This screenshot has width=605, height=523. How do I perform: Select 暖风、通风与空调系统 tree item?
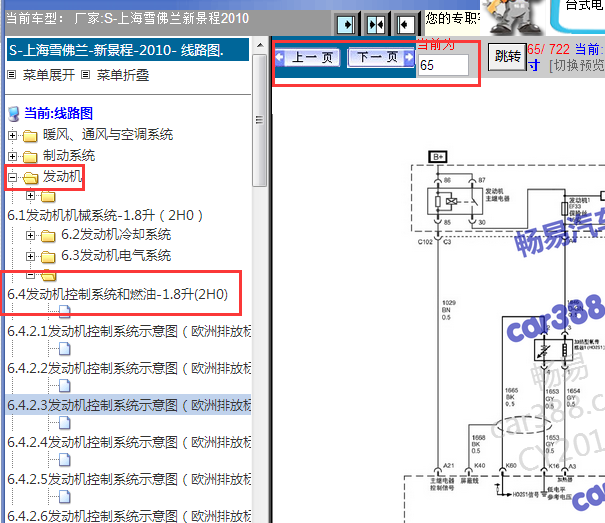108,135
